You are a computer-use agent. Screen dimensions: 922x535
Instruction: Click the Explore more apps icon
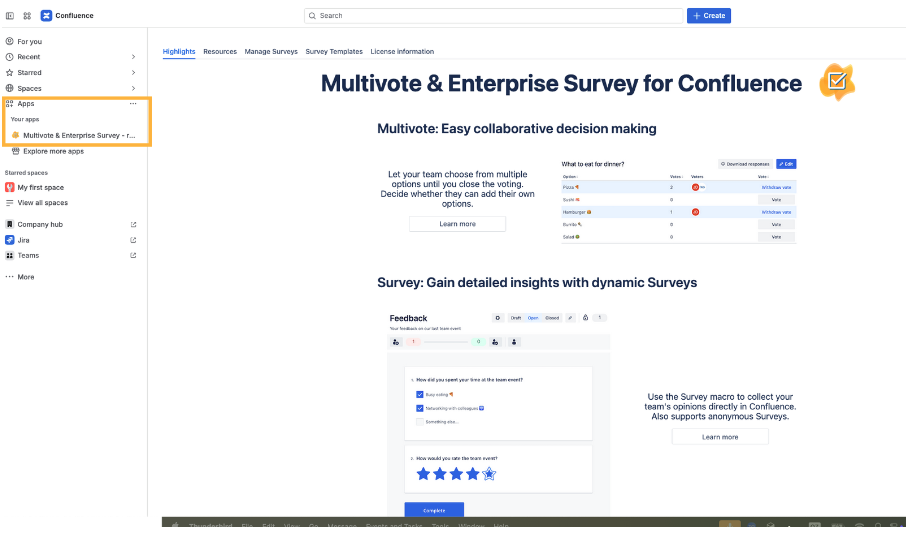tap(15, 151)
